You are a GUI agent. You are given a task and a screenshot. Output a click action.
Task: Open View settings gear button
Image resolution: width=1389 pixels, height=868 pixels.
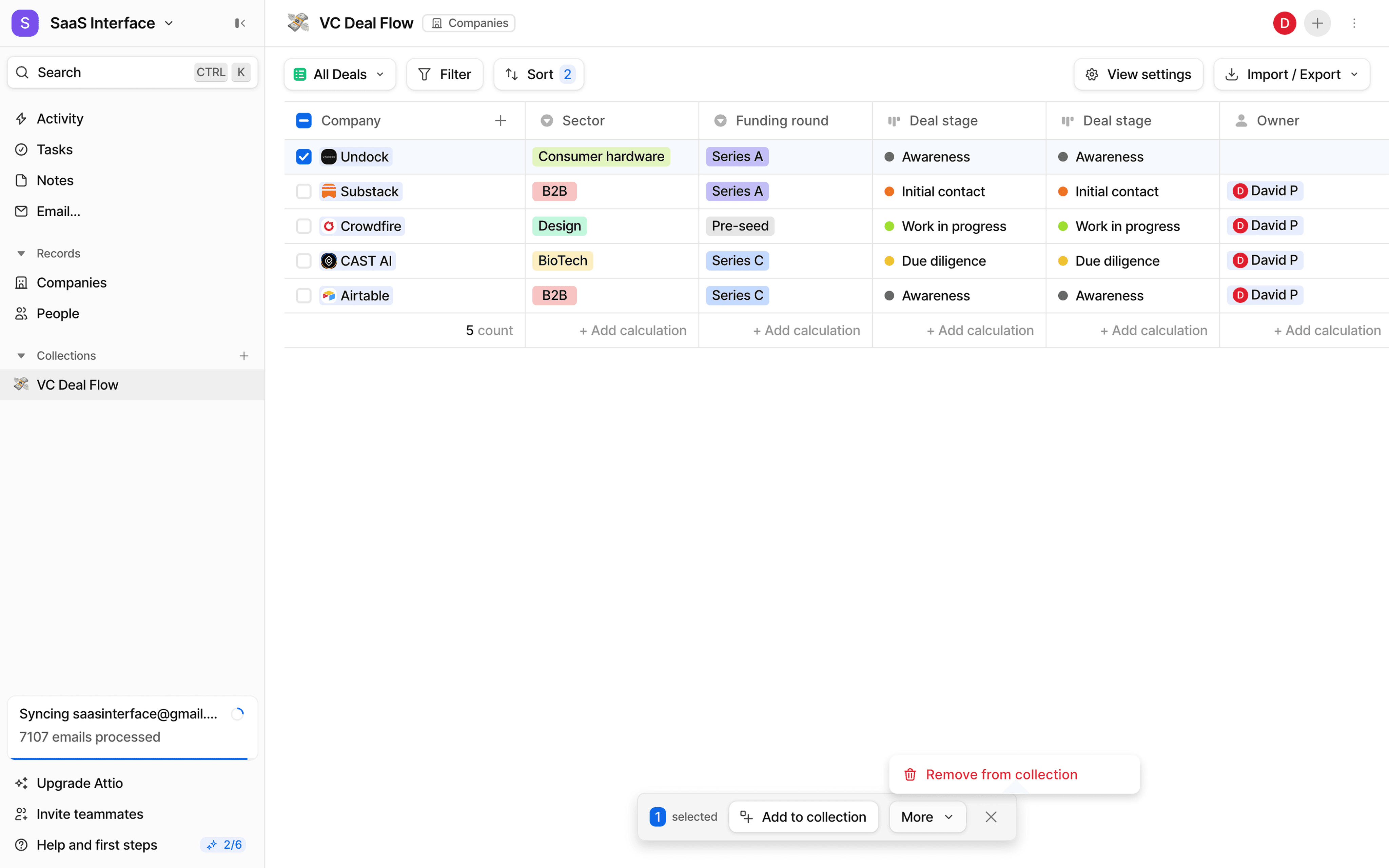tap(1138, 74)
